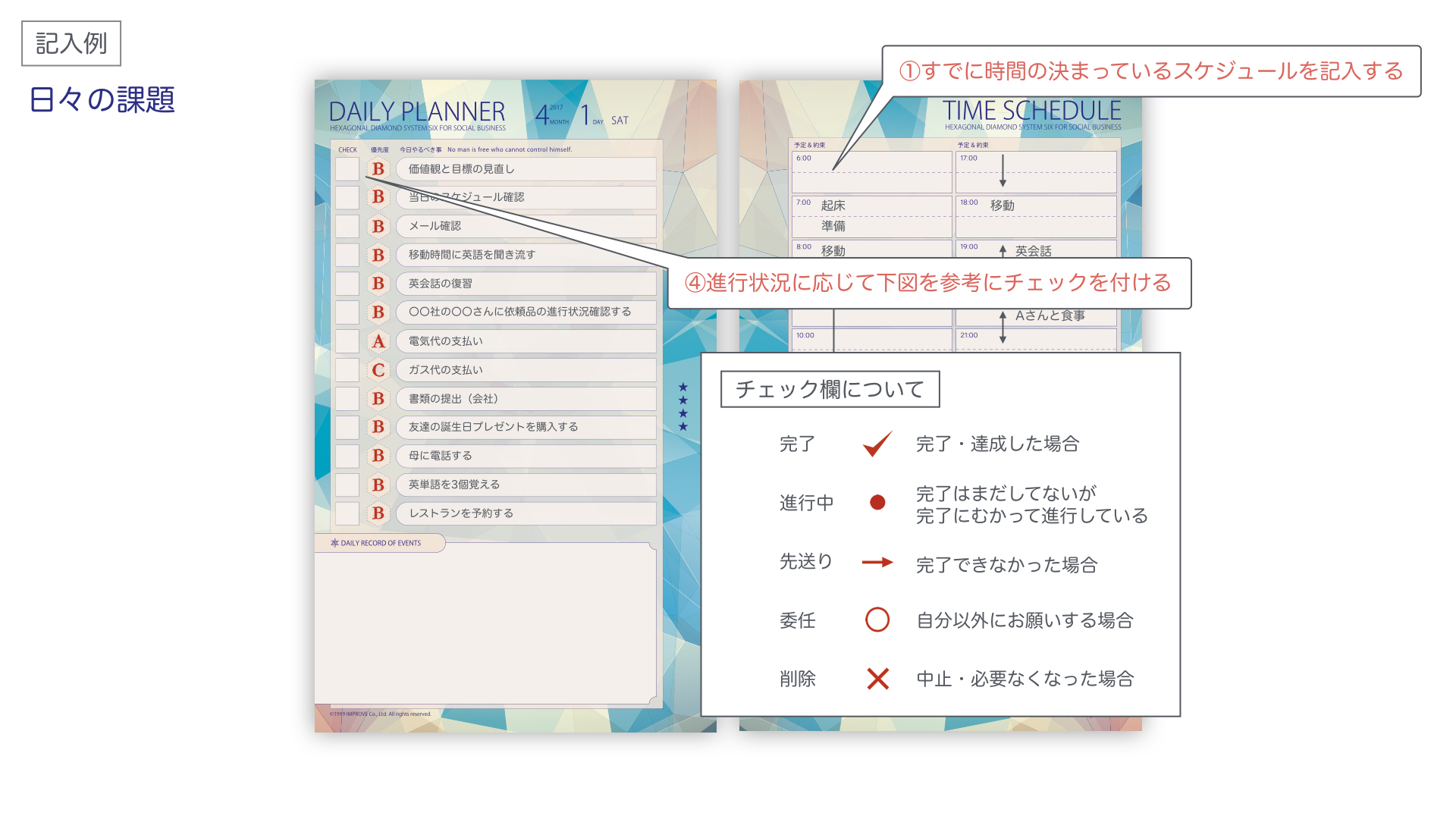Click priority badge B beside 書類の提出（会社）
1456x819 pixels.
pos(378,399)
